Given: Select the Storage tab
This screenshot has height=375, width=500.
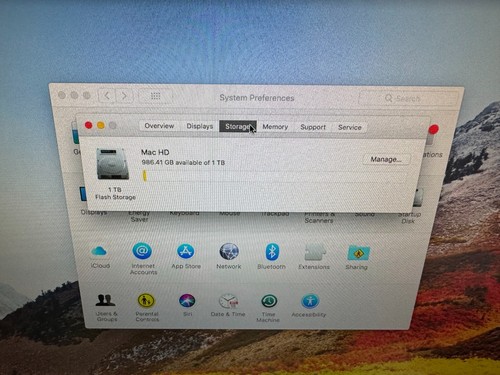Looking at the screenshot, I should (x=238, y=127).
